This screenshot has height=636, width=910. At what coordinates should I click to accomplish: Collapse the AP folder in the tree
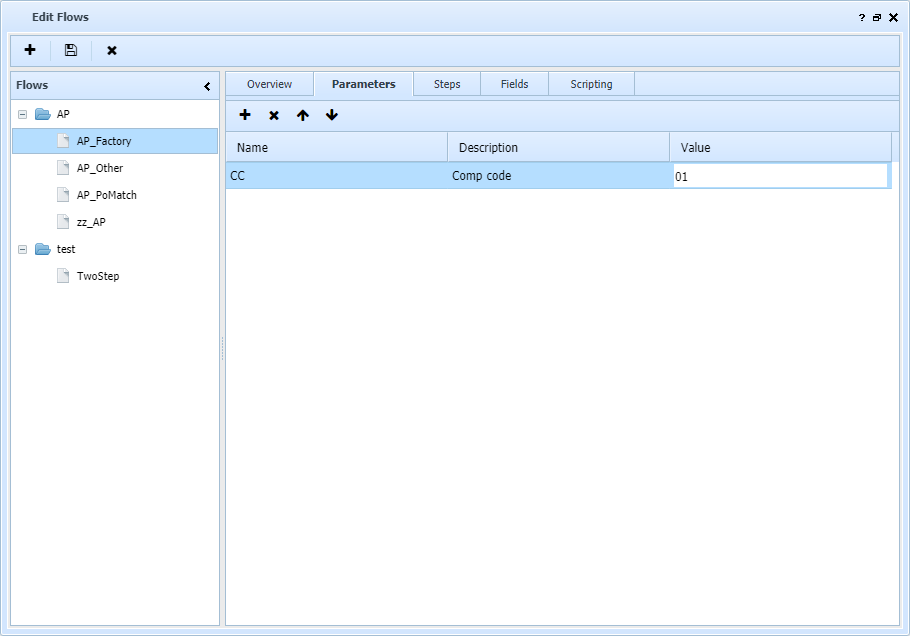[22, 114]
